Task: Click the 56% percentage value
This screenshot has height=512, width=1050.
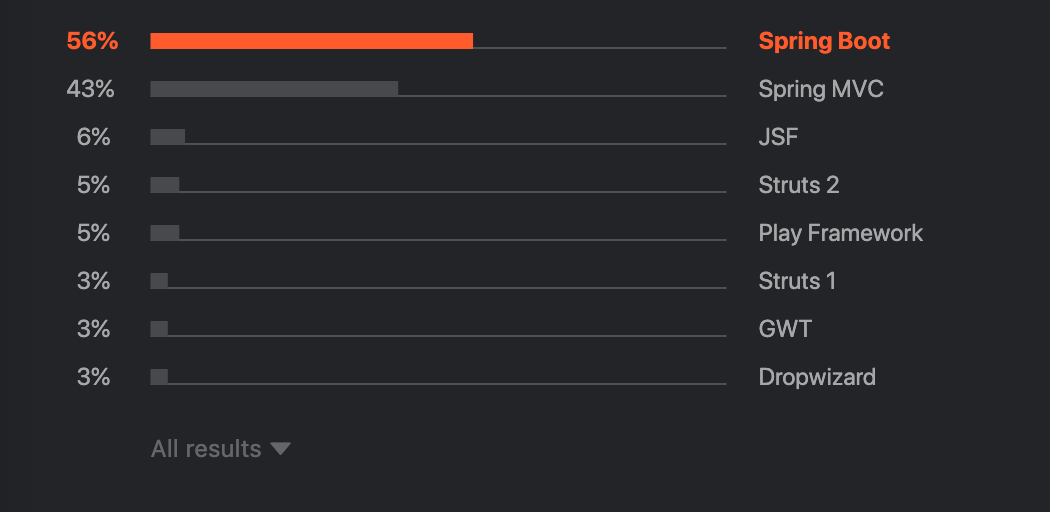Action: [92, 41]
